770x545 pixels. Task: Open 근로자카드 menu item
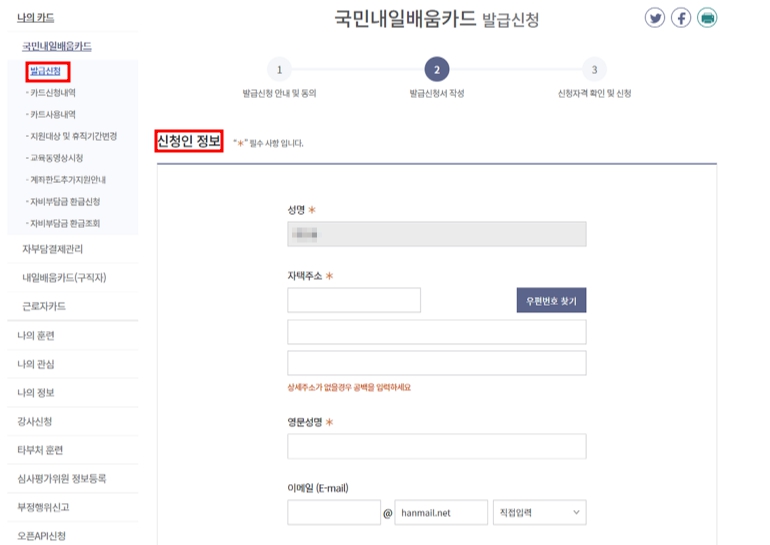[44, 306]
